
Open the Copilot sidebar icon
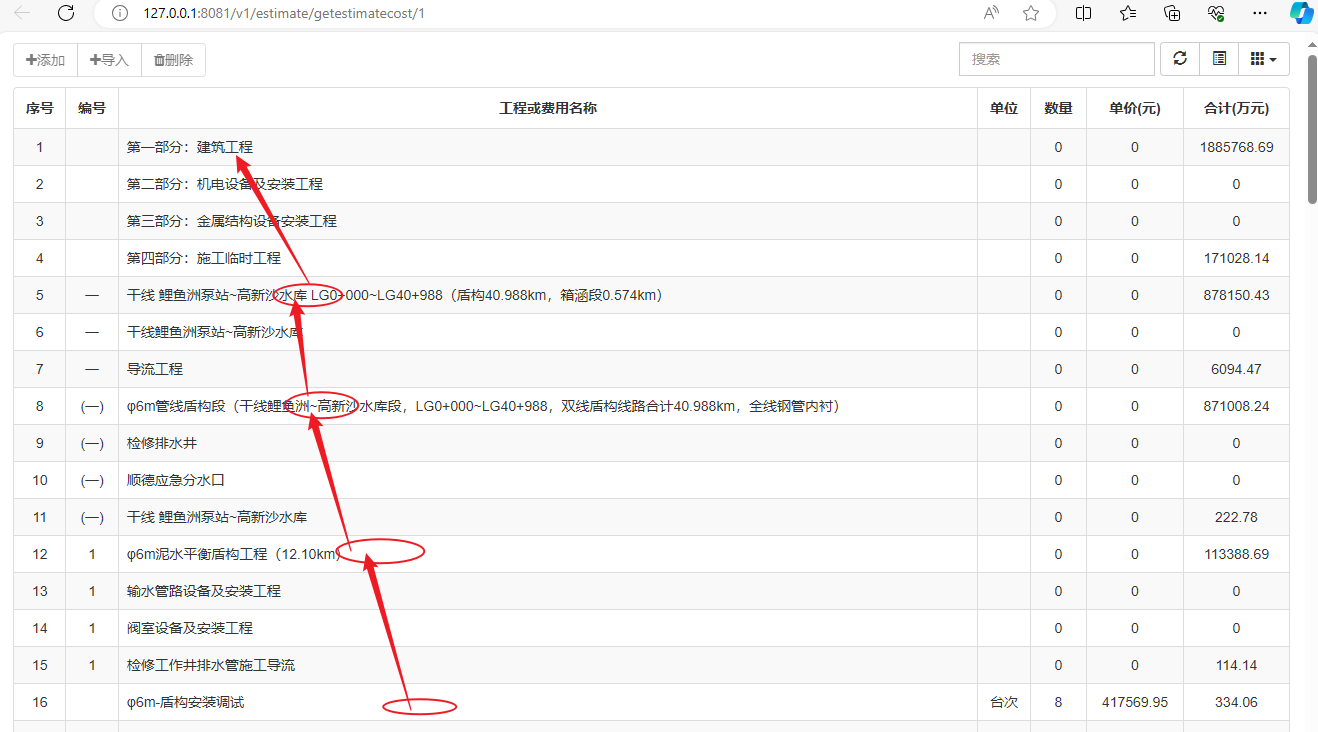1301,13
